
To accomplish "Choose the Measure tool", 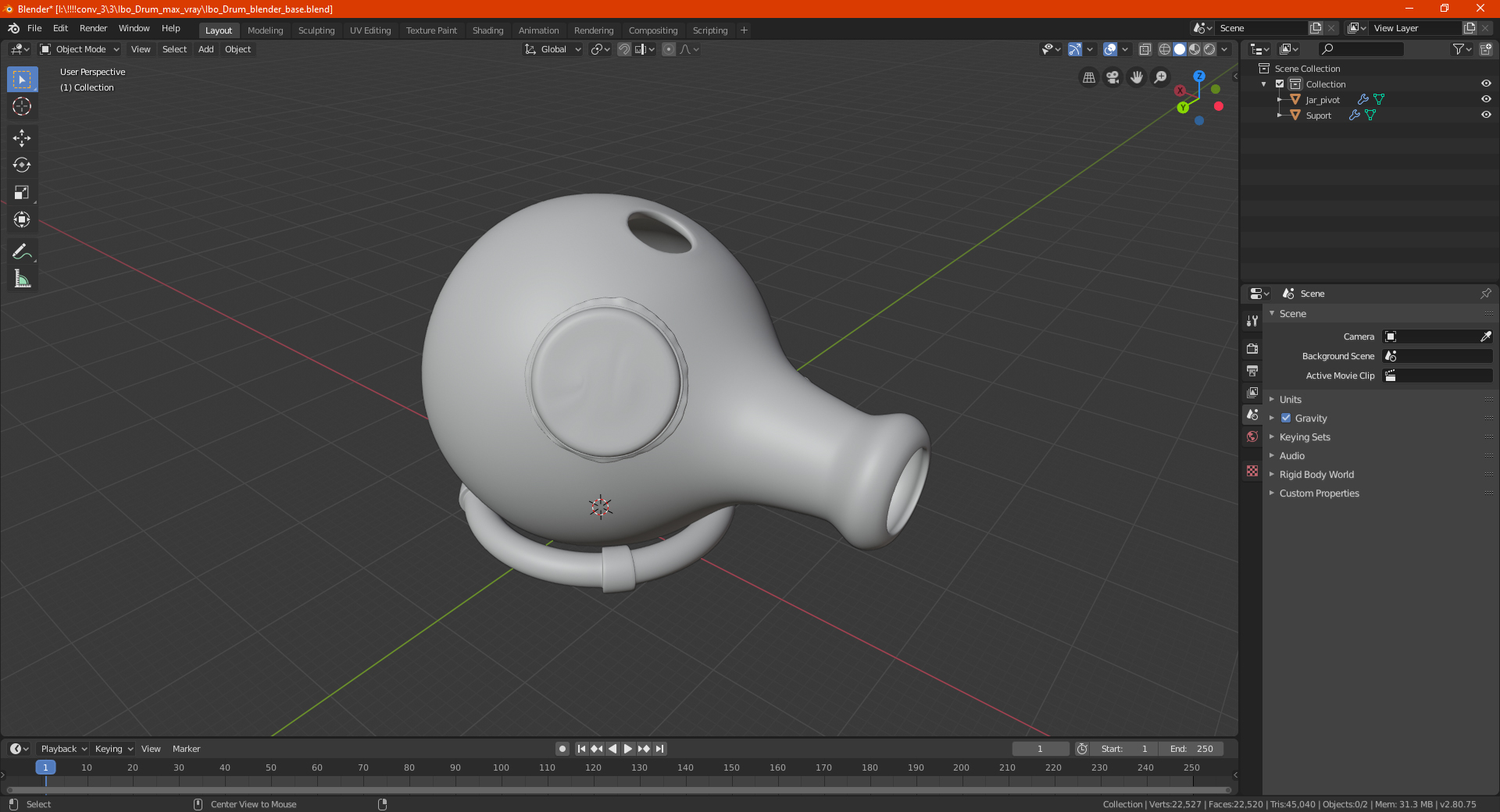I will click(22, 279).
